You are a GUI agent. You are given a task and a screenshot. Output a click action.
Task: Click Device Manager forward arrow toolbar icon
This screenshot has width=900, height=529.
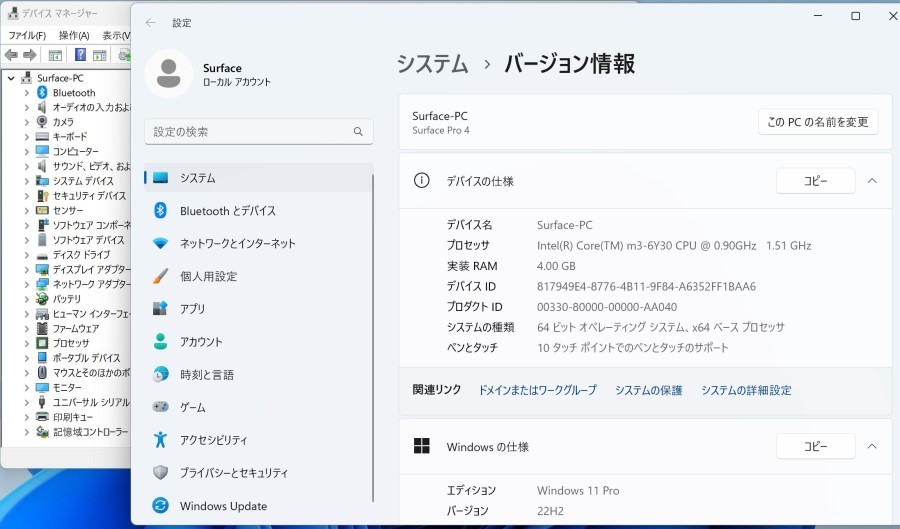pyautogui.click(x=30, y=55)
